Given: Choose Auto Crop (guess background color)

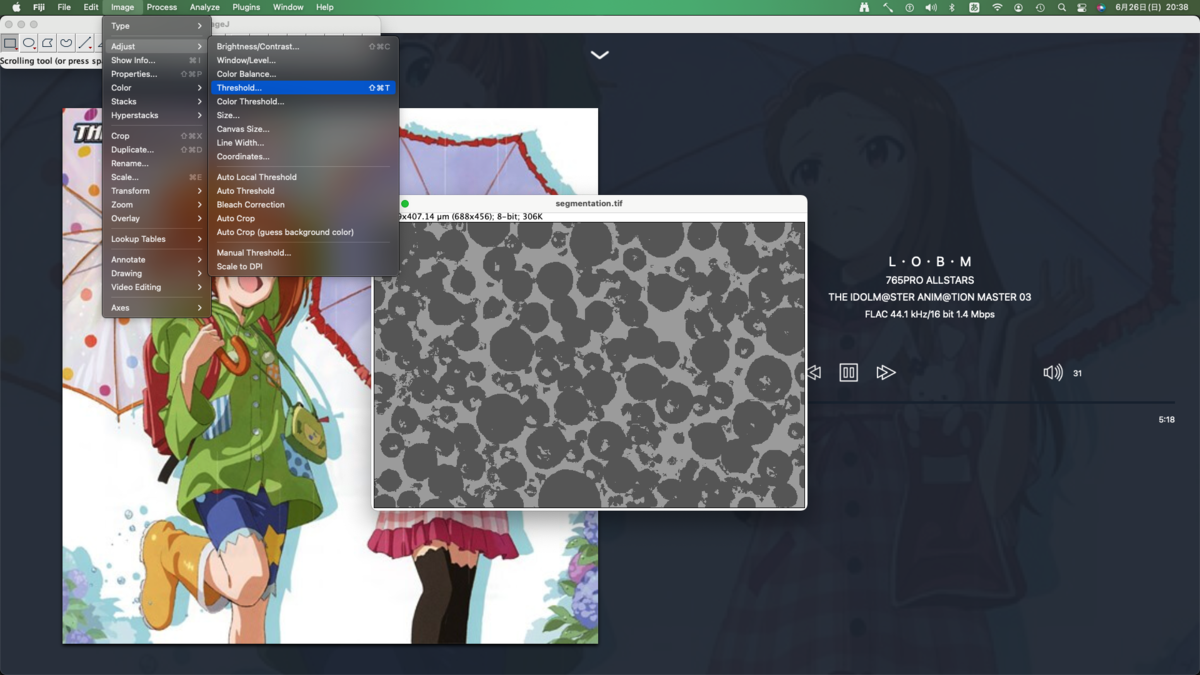Looking at the screenshot, I should coord(303,232).
